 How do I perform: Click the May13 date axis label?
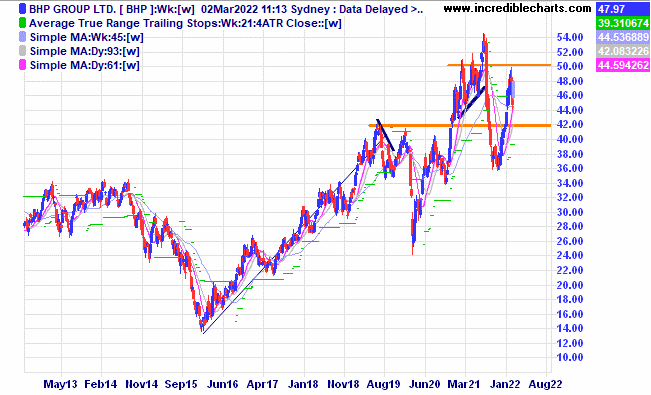tap(61, 385)
